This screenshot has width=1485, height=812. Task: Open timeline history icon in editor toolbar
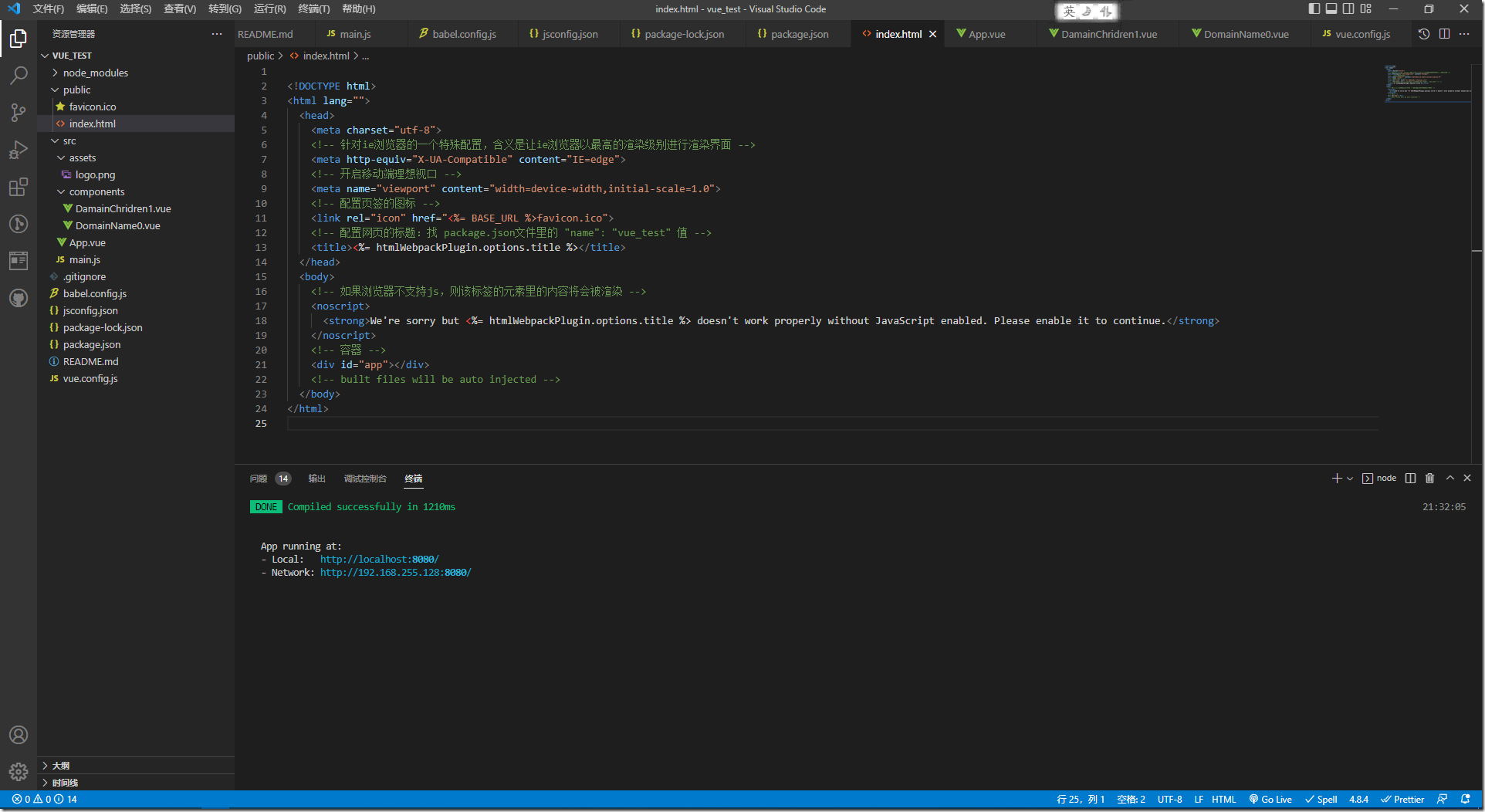1424,34
